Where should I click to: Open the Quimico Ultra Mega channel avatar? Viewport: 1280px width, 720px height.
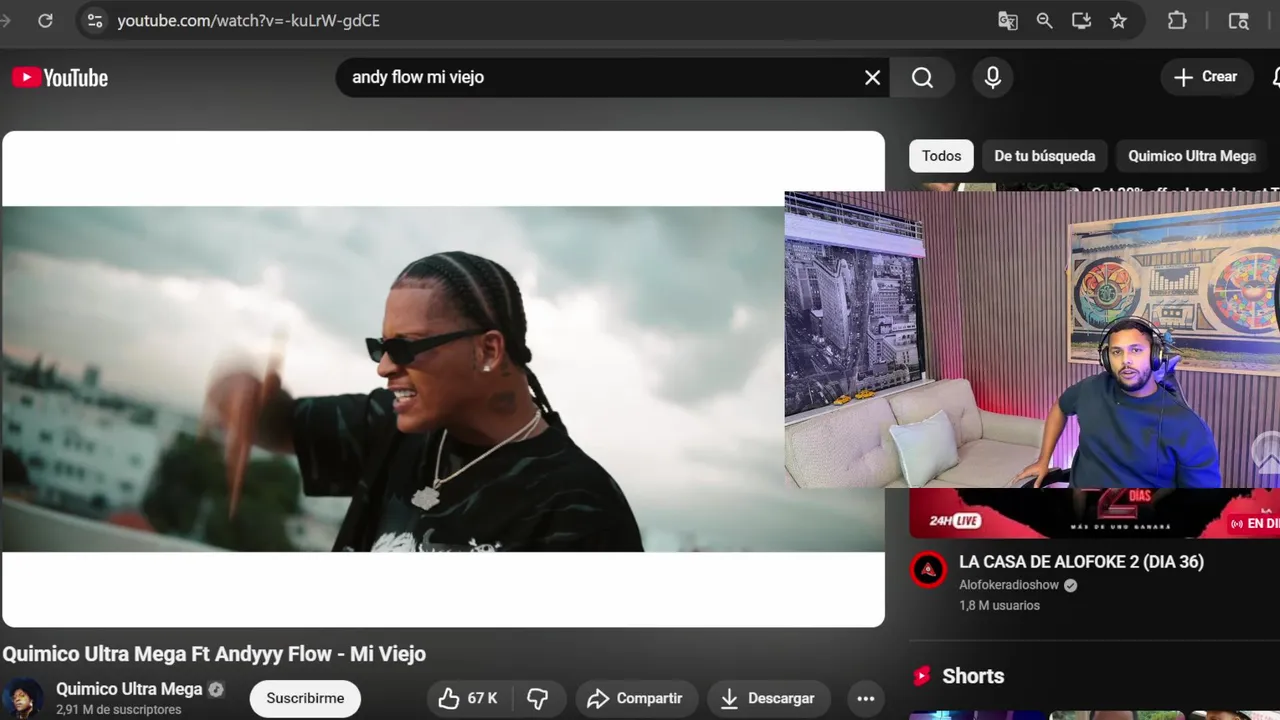click(x=23, y=698)
